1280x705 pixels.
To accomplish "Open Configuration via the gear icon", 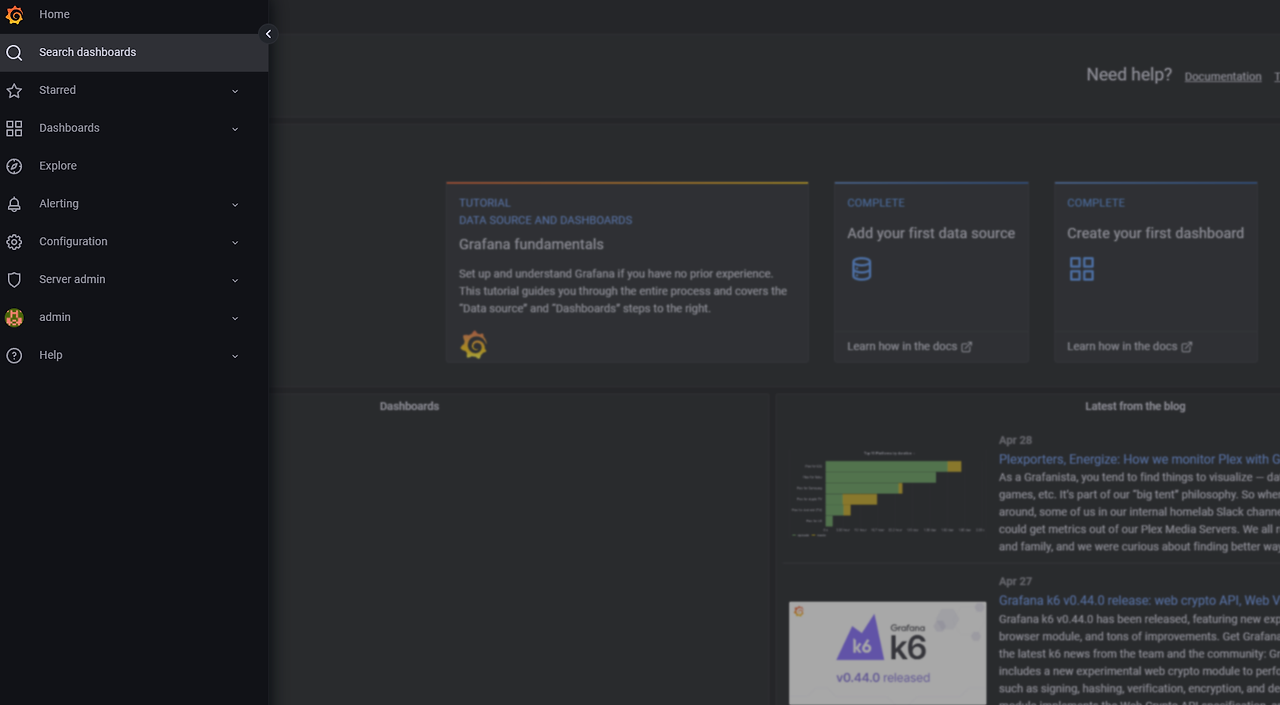I will (x=14, y=242).
